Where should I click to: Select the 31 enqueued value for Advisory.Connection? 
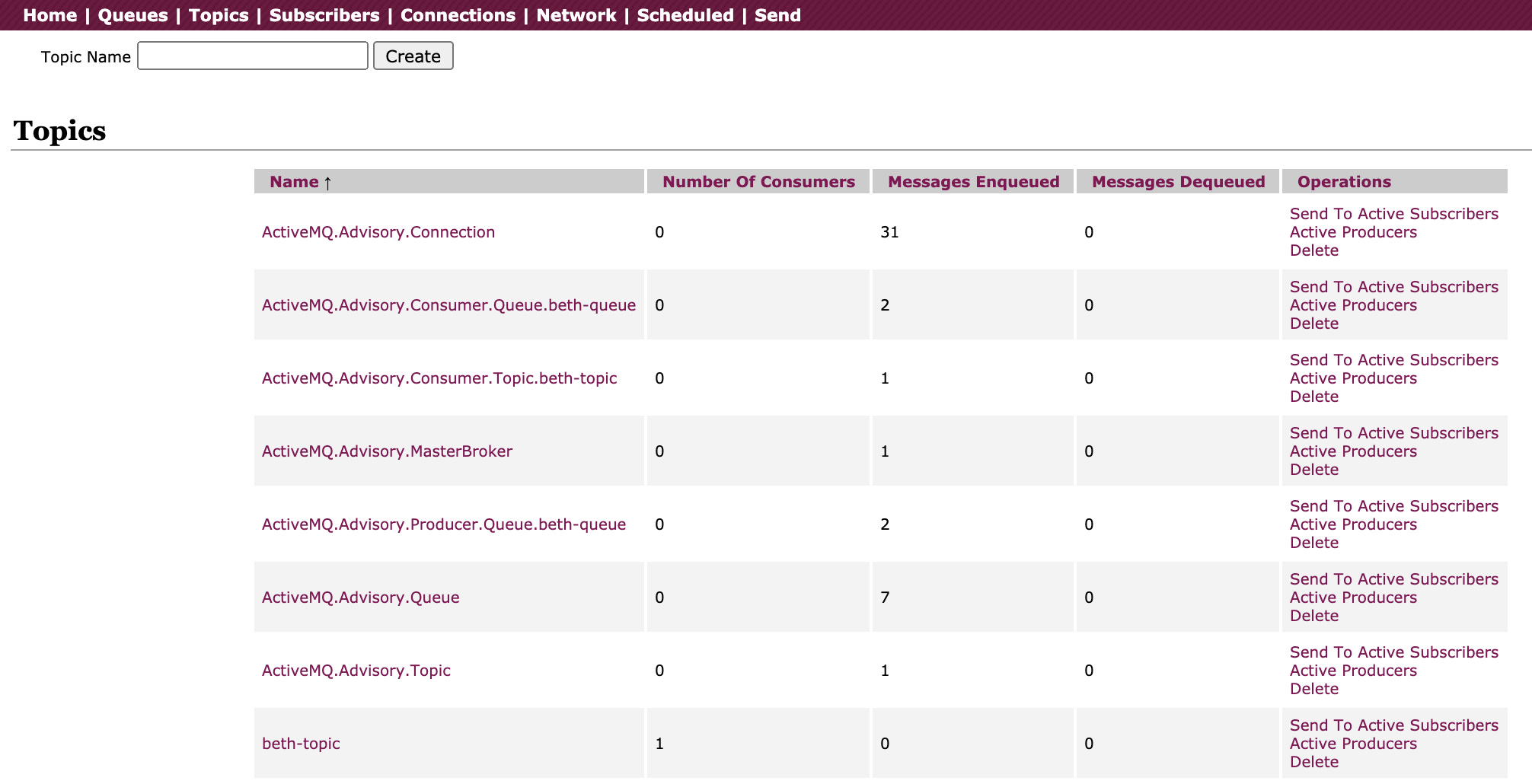[x=889, y=232]
